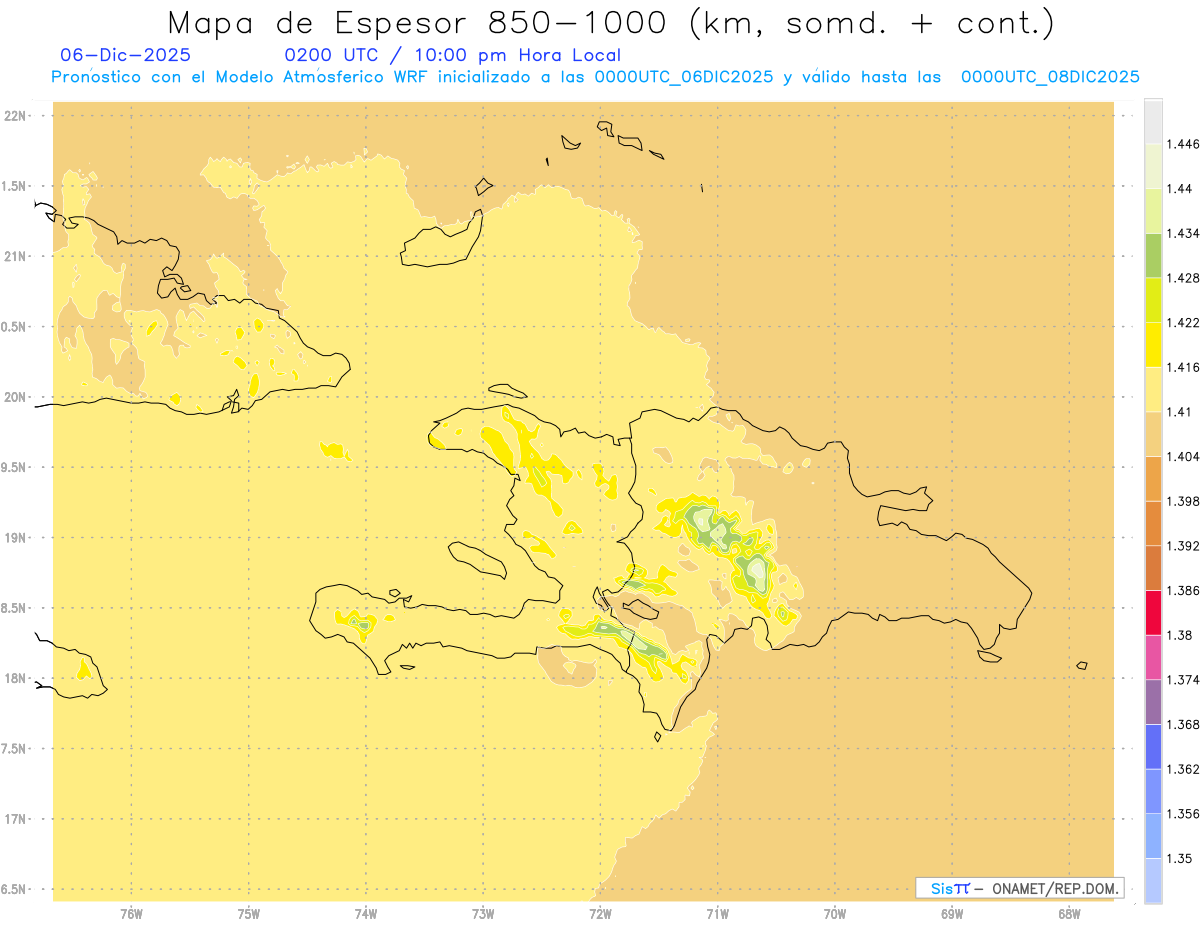
Task: Click the legend value '1.428'
Action: pyautogui.click(x=1182, y=278)
